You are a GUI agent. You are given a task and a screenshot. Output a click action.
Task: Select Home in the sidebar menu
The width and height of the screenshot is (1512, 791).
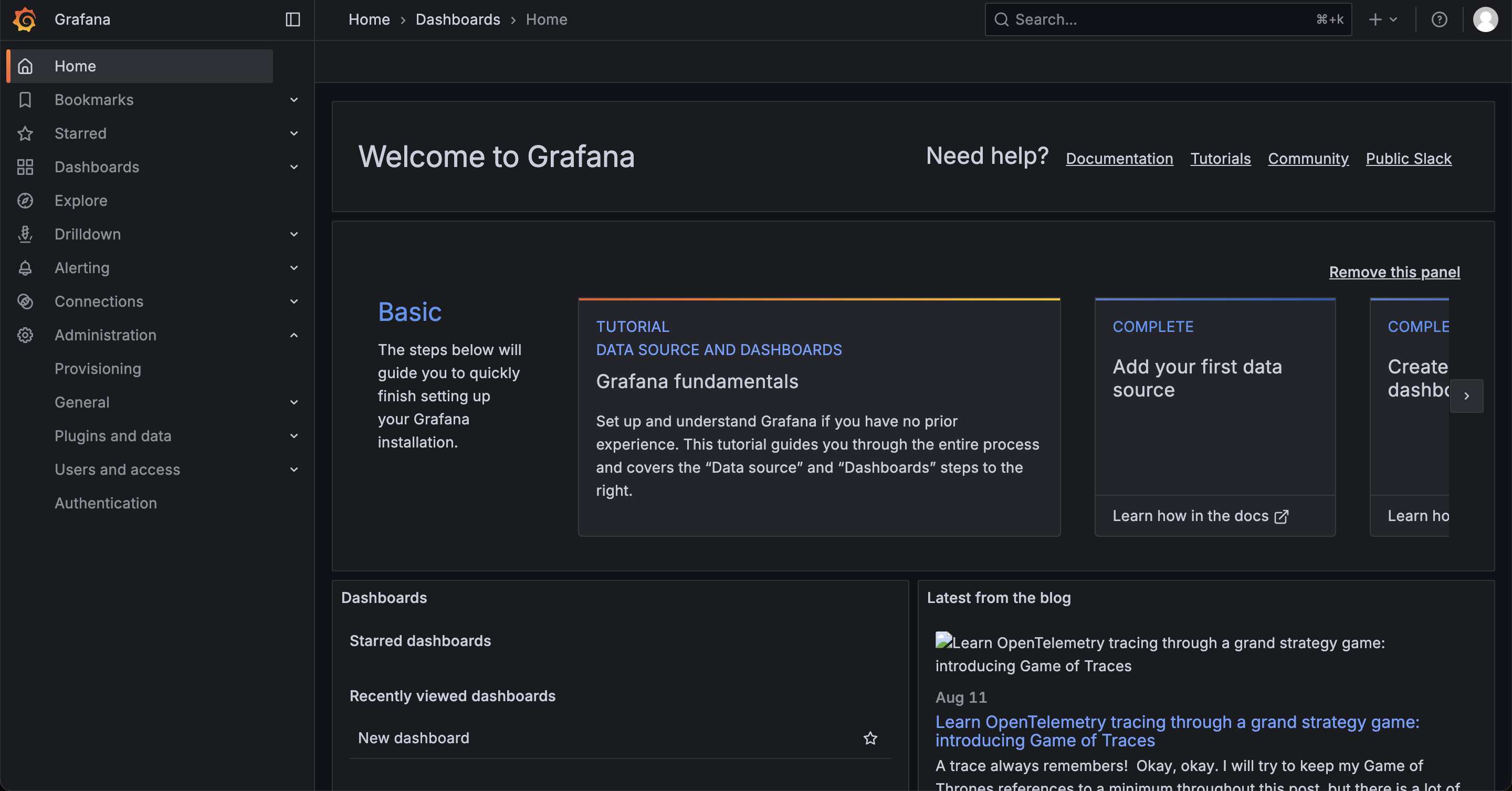(x=140, y=66)
